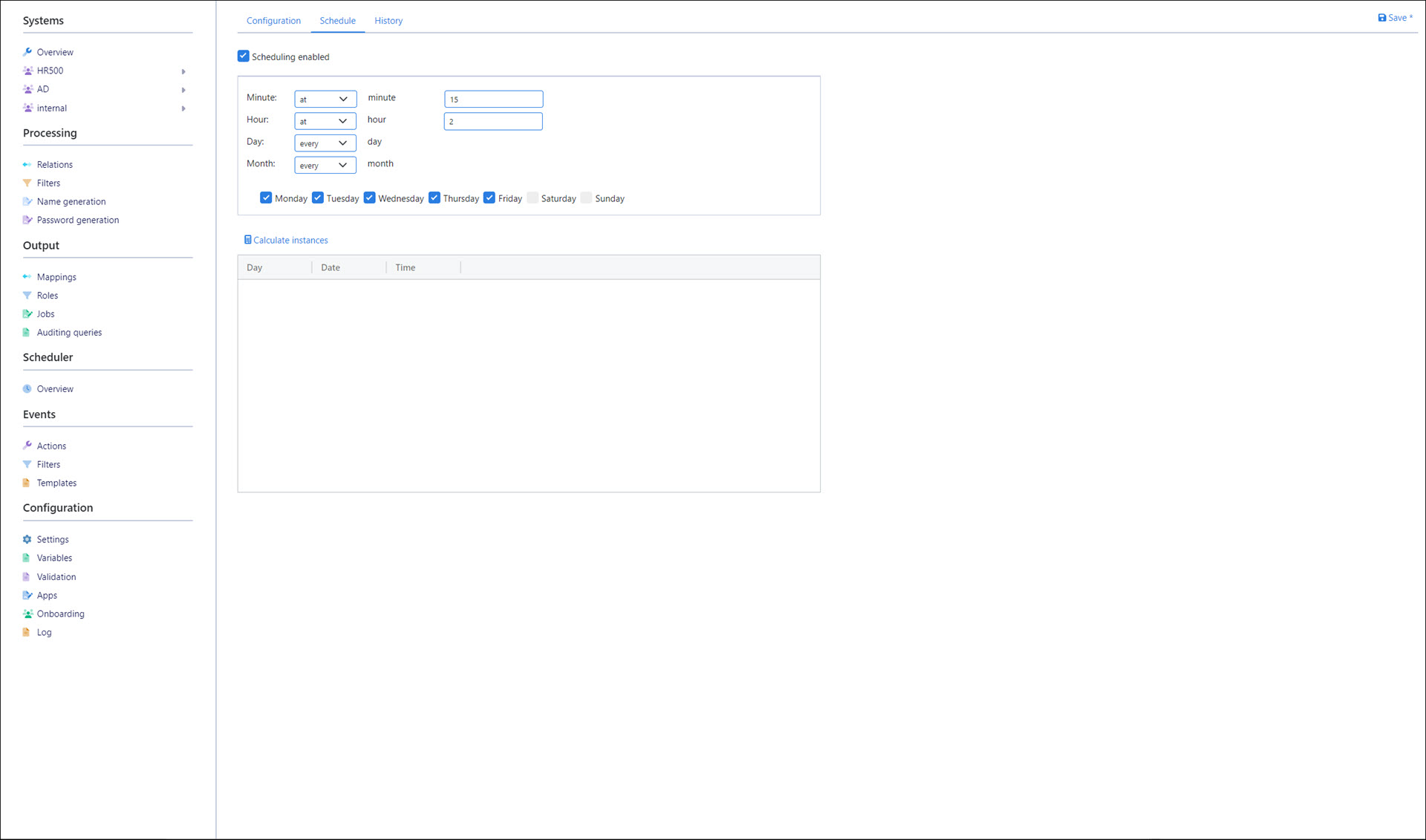Open the Minute 'at' dropdown
Image resolution: width=1426 pixels, height=840 pixels.
(x=325, y=99)
